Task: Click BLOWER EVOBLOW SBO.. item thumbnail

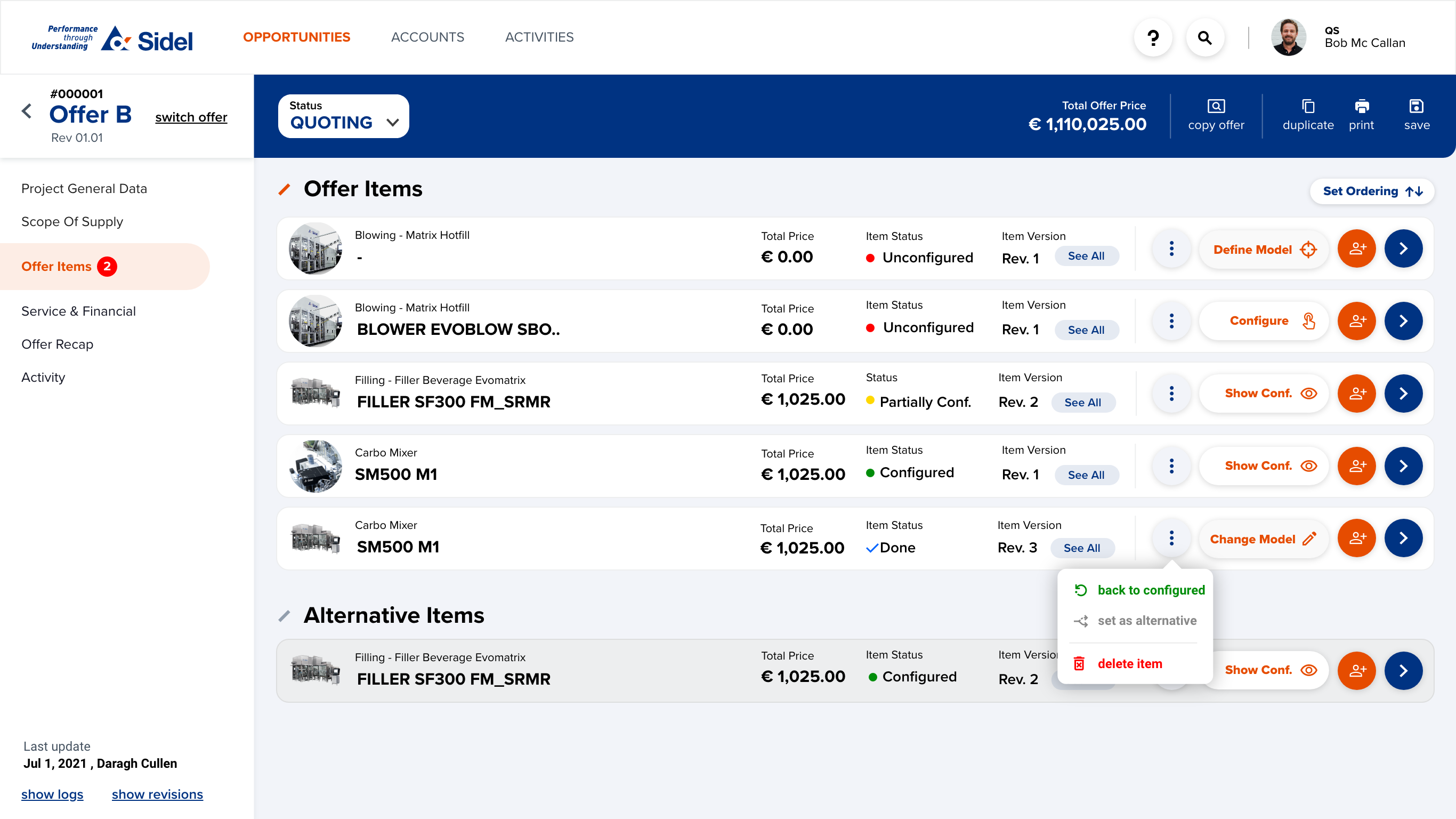Action: (x=316, y=320)
